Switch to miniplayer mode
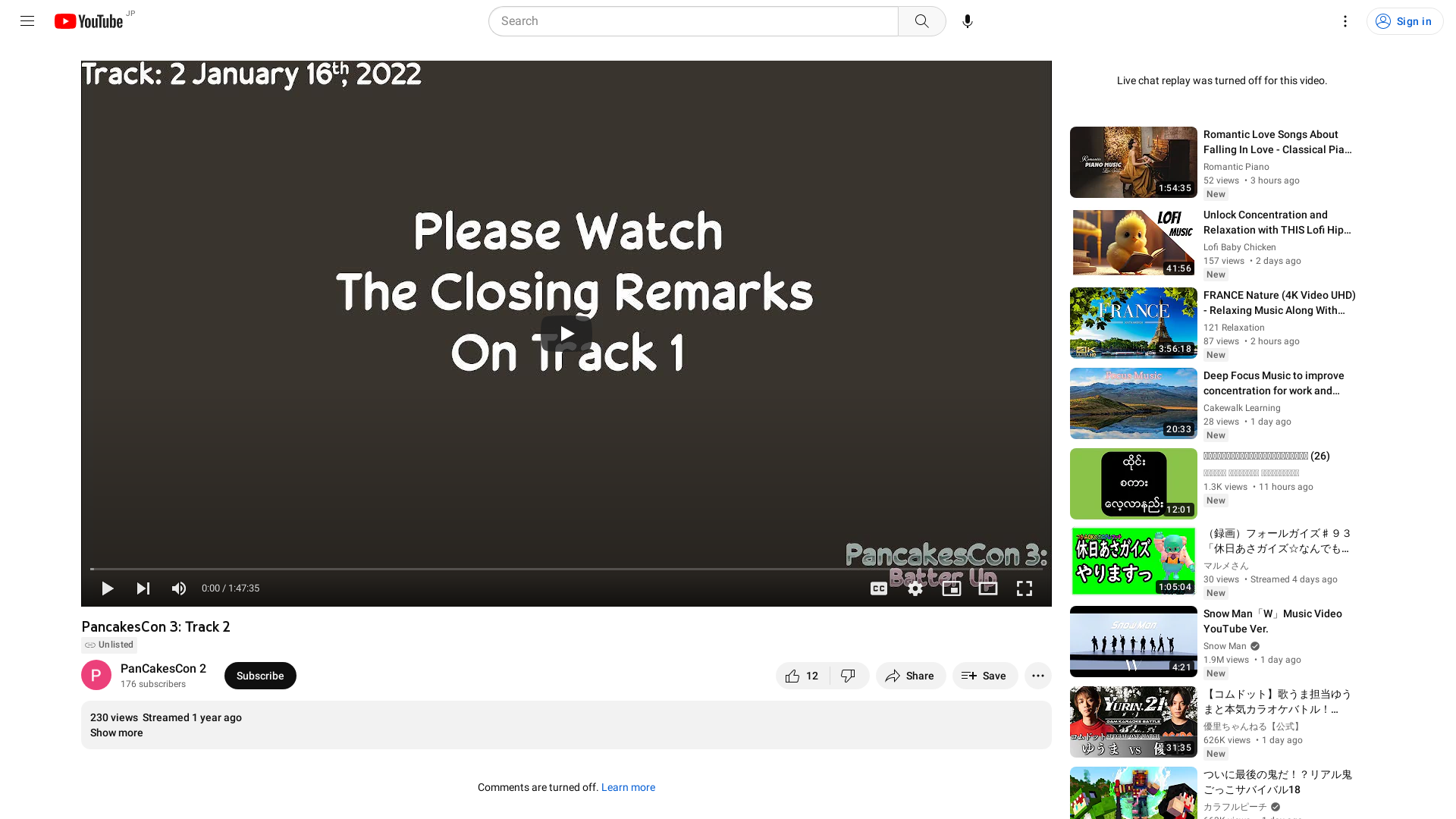 (952, 588)
